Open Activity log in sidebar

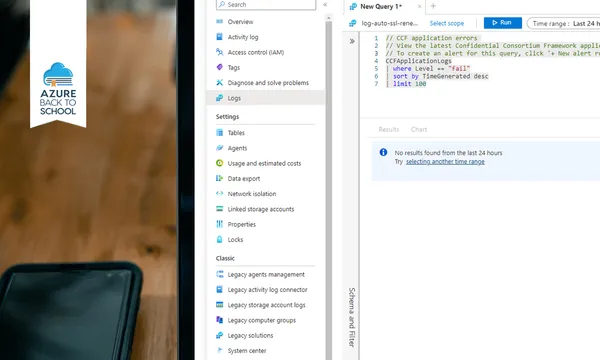coord(243,37)
